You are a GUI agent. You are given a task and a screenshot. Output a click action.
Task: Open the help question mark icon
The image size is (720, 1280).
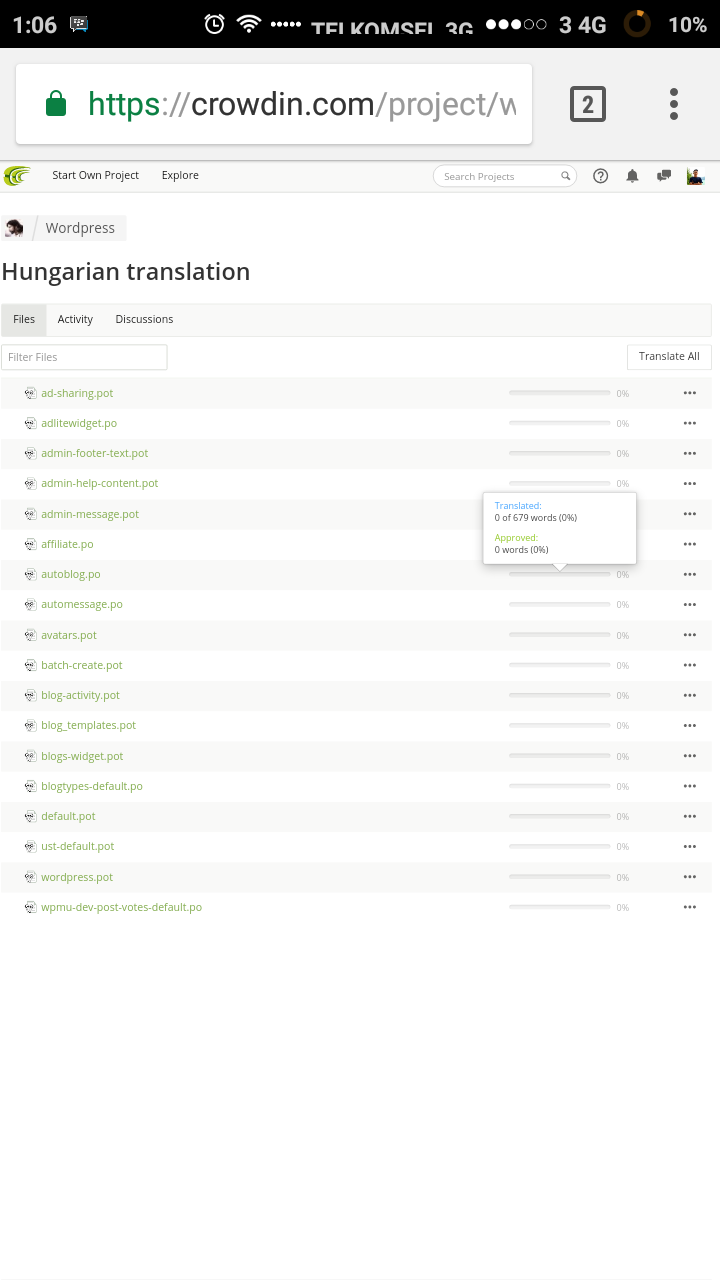[x=601, y=176]
